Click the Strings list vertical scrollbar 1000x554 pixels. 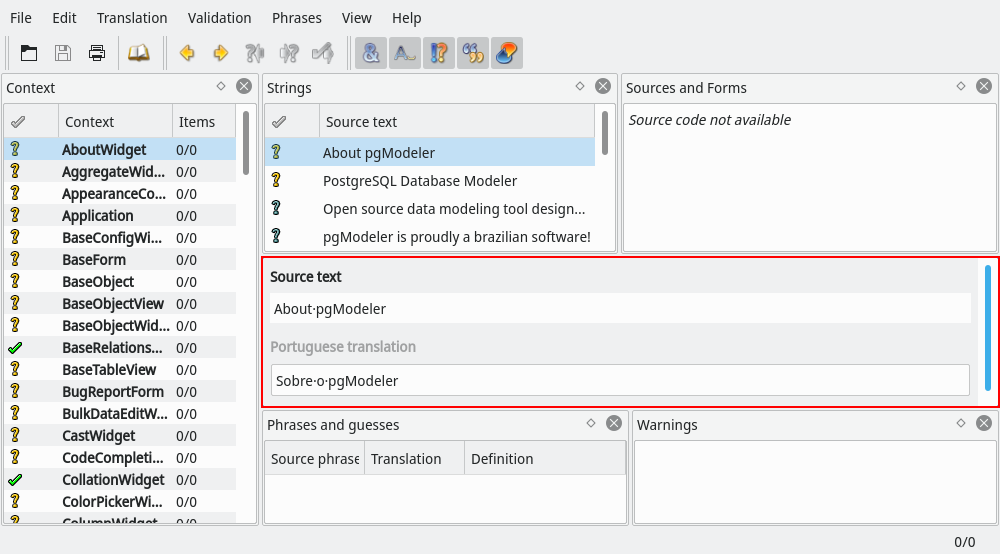point(605,132)
